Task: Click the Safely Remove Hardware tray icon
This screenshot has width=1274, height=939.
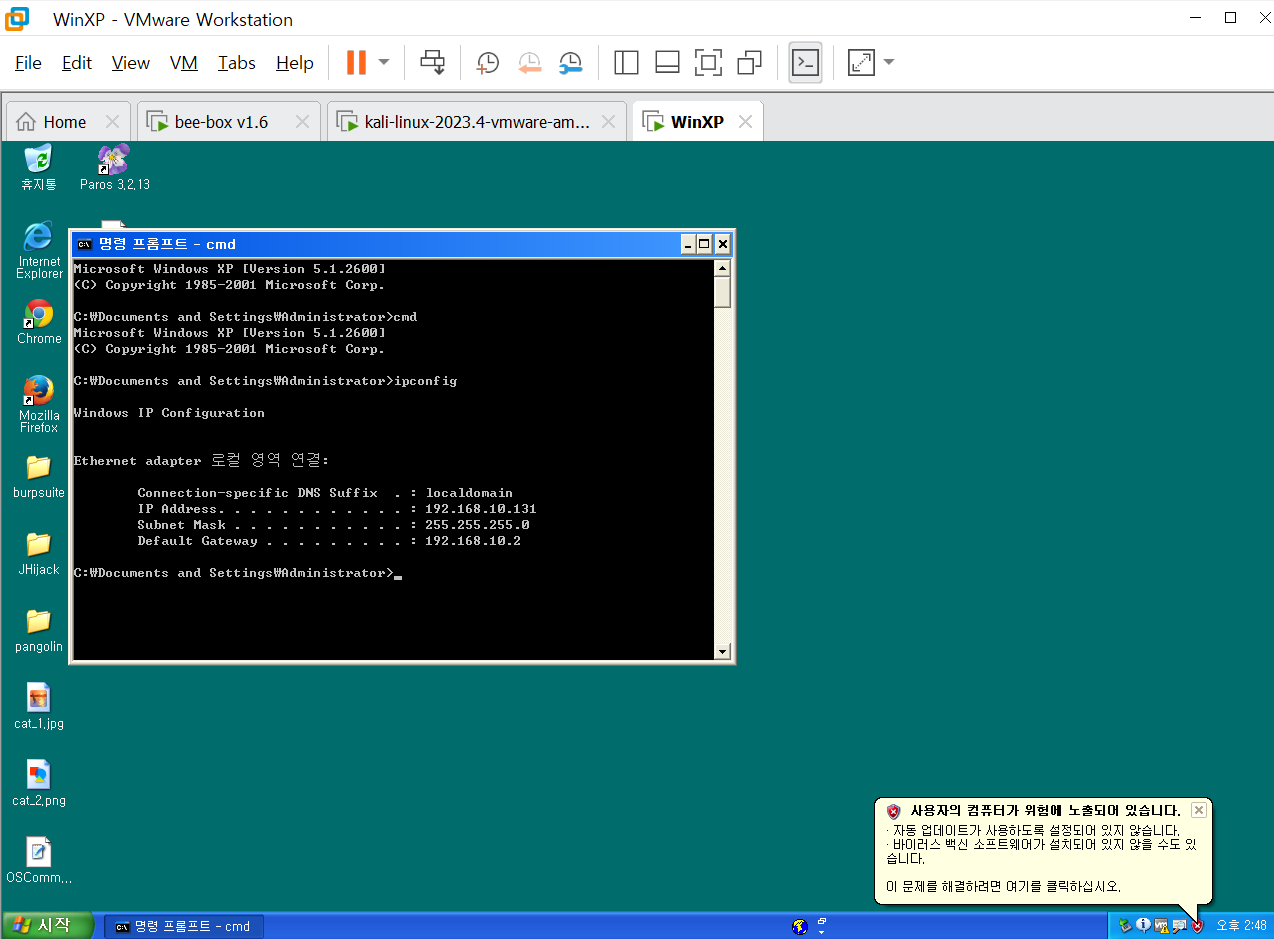Action: pos(1125,925)
